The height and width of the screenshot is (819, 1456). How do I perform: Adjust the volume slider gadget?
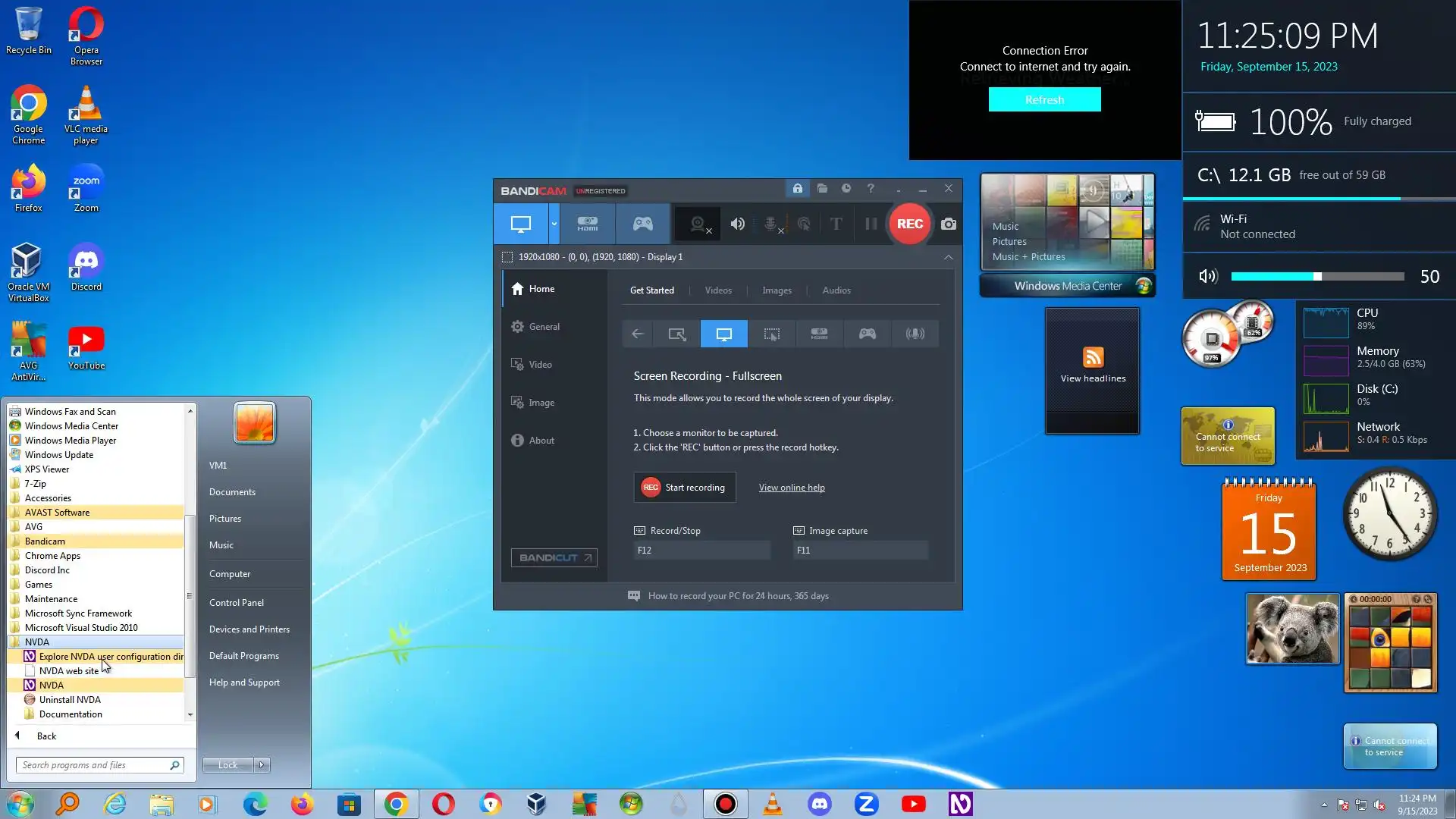[1317, 277]
